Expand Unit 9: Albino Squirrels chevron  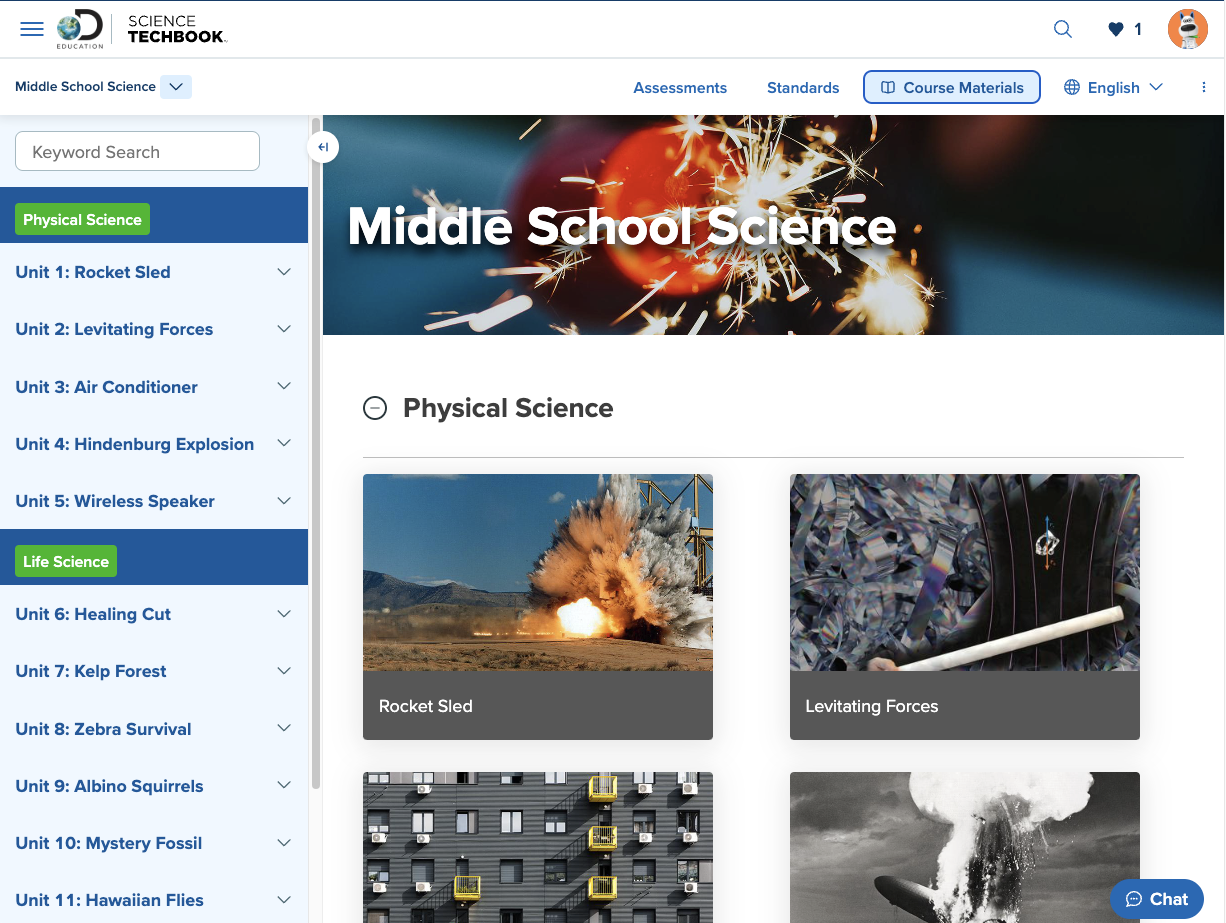coord(284,786)
